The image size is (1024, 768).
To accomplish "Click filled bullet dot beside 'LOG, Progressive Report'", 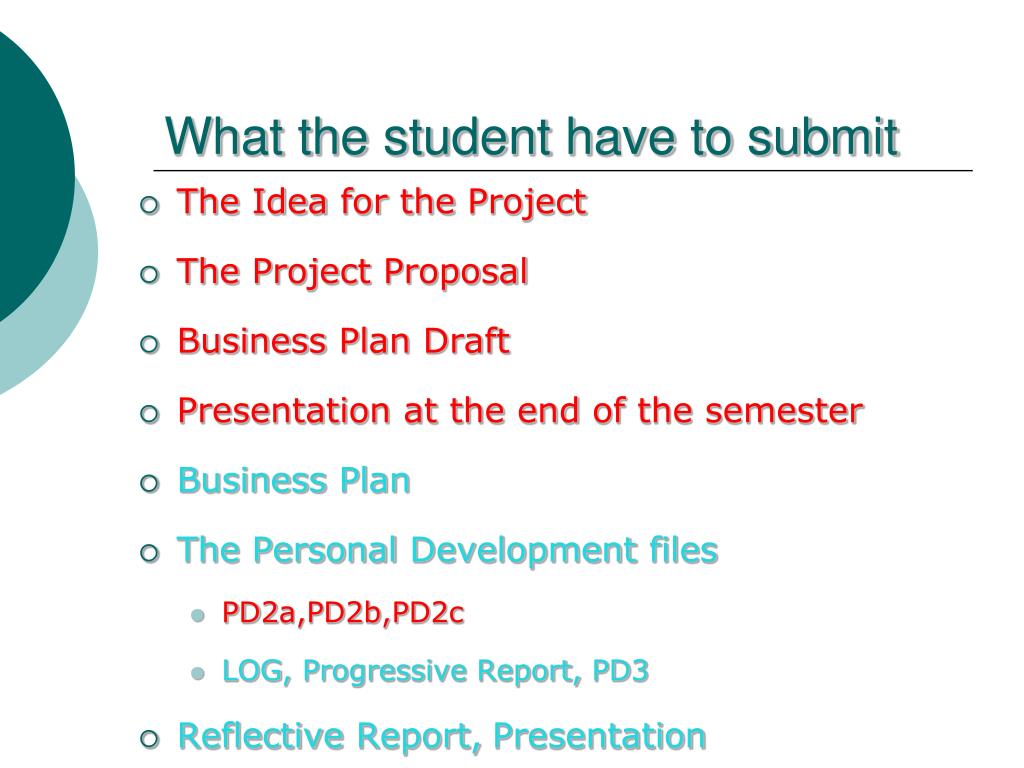I will [199, 673].
